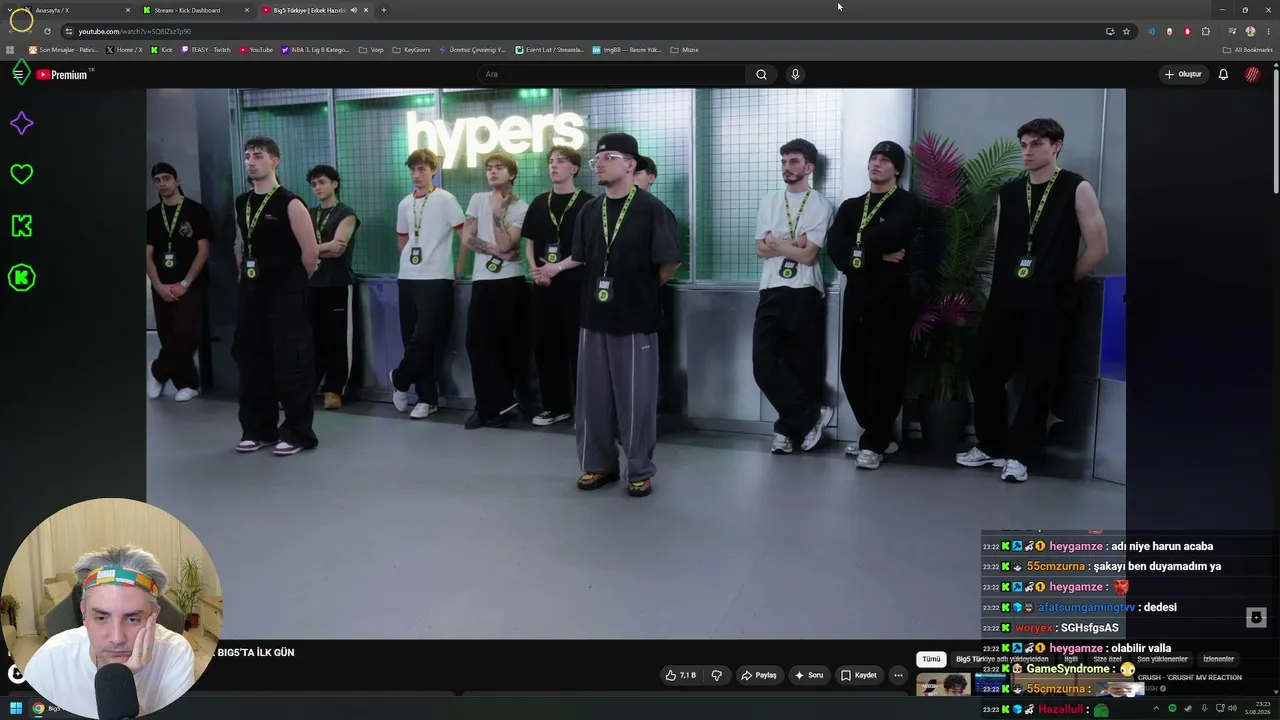Click the Oluştur create button
The image size is (1280, 720).
pos(1183,74)
